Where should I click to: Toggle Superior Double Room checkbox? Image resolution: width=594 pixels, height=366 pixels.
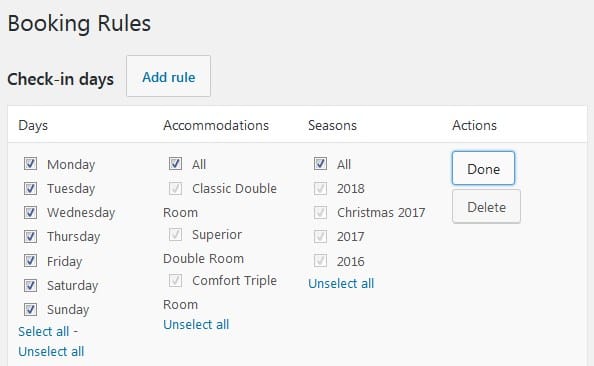pos(175,234)
